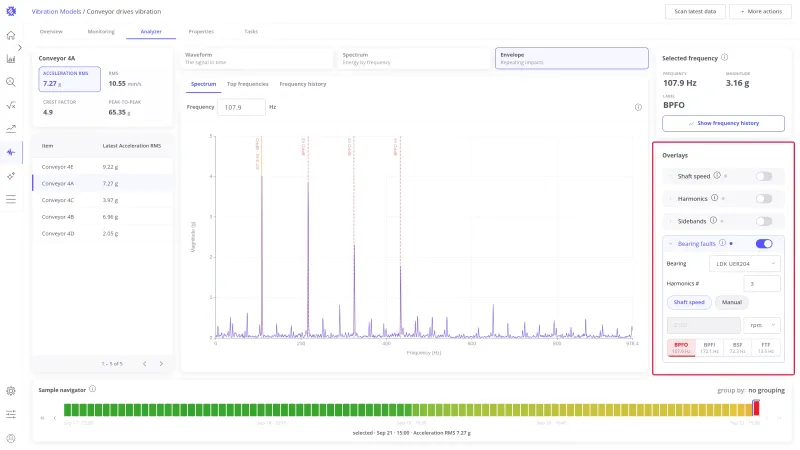
Task: Open the sparkles sidebar icon
Action: (11, 176)
